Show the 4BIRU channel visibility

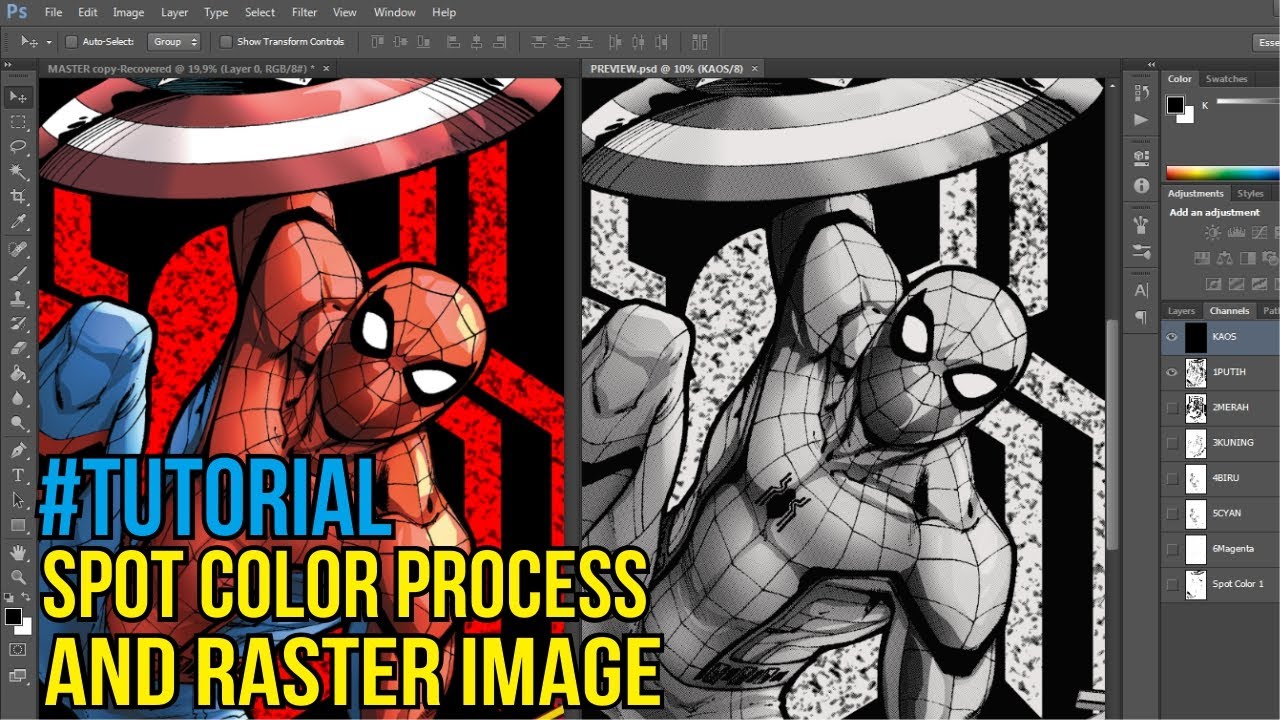1172,478
